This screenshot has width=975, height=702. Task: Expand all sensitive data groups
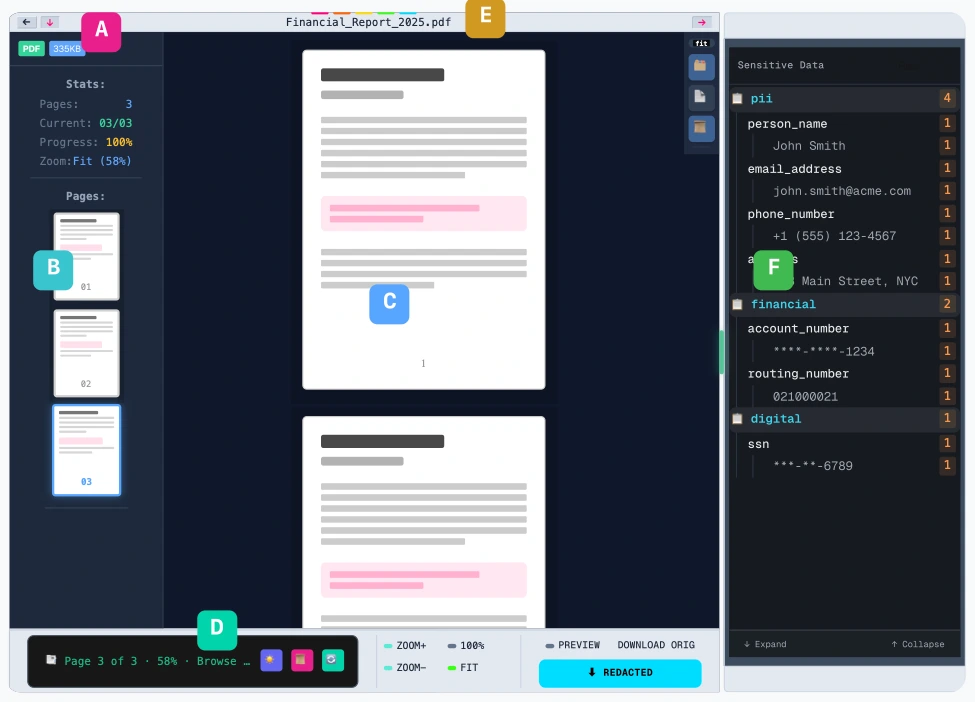pyautogui.click(x=765, y=644)
